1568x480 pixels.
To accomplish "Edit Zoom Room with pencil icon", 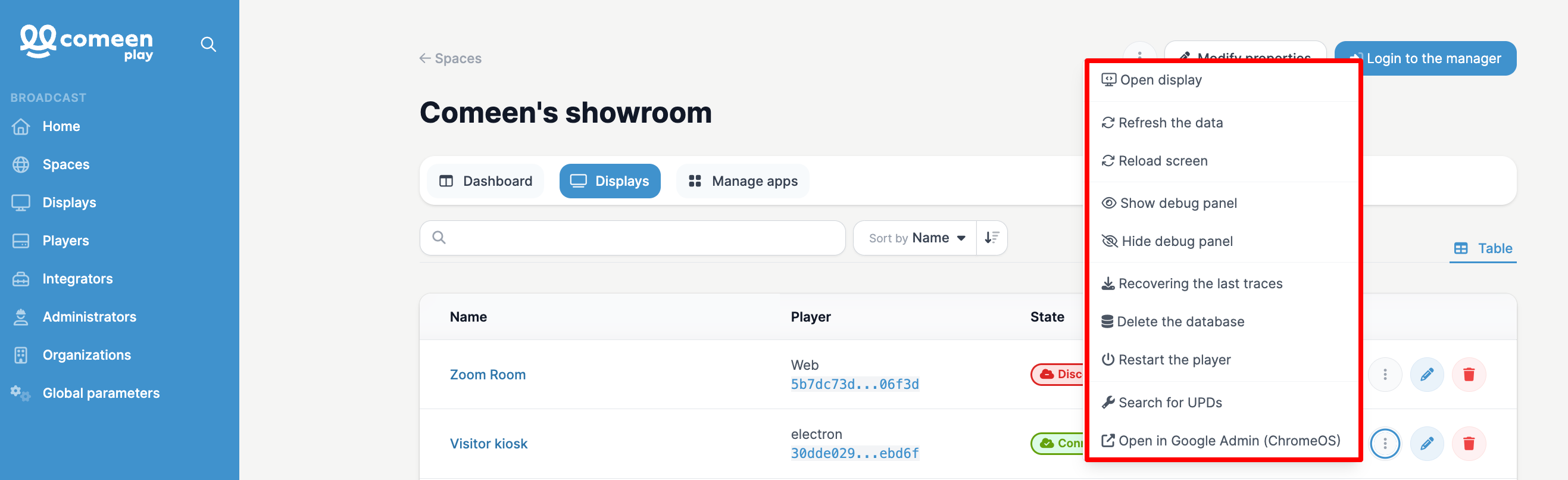I will pyautogui.click(x=1427, y=374).
